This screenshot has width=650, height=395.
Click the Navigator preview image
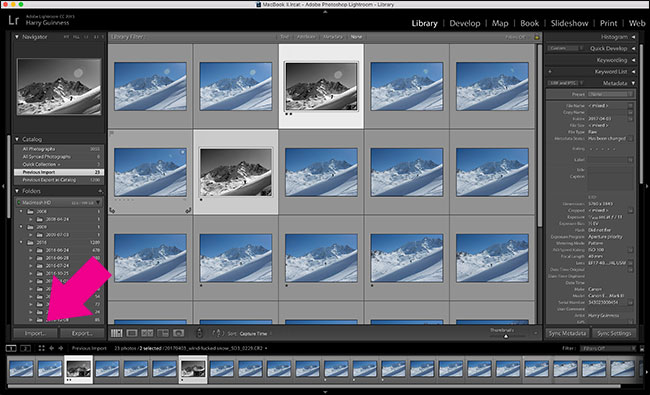59,87
